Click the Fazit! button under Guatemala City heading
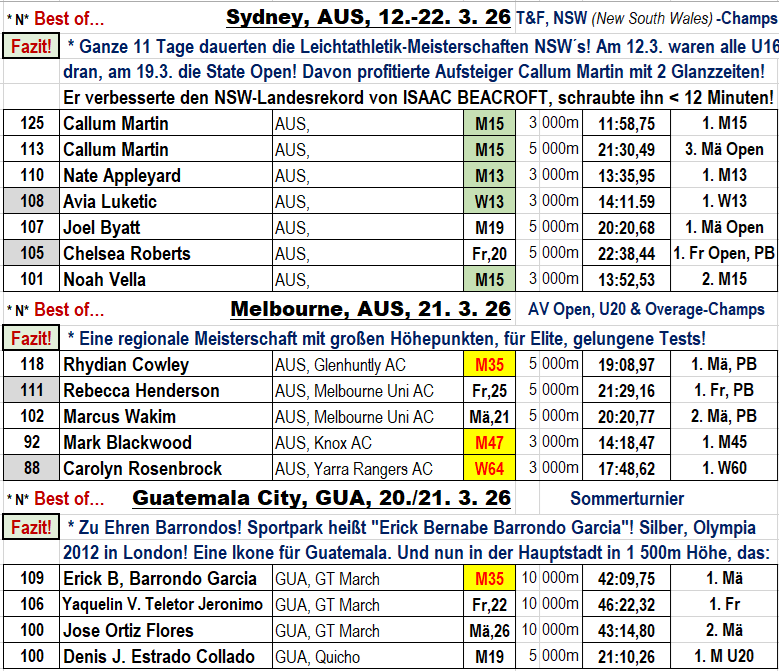The width and height of the screenshot is (779, 671). coord(31,526)
